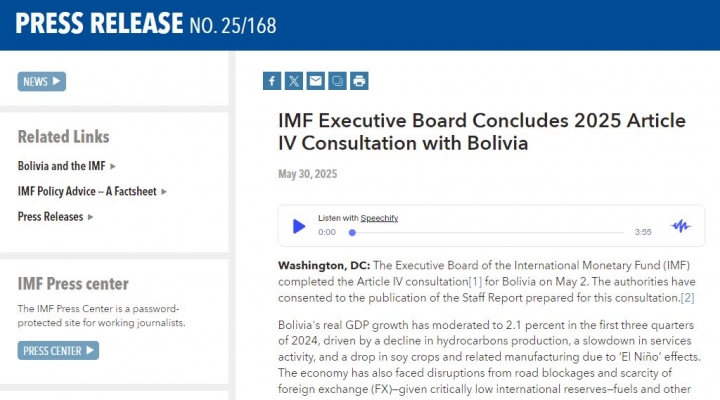Click arrow next to Press Releases
Image resolution: width=720 pixels, height=400 pixels.
coord(90,217)
